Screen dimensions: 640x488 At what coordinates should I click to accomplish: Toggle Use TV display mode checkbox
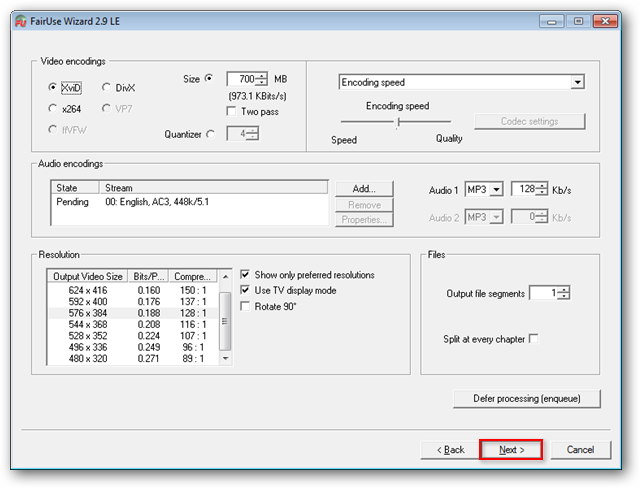point(245,290)
